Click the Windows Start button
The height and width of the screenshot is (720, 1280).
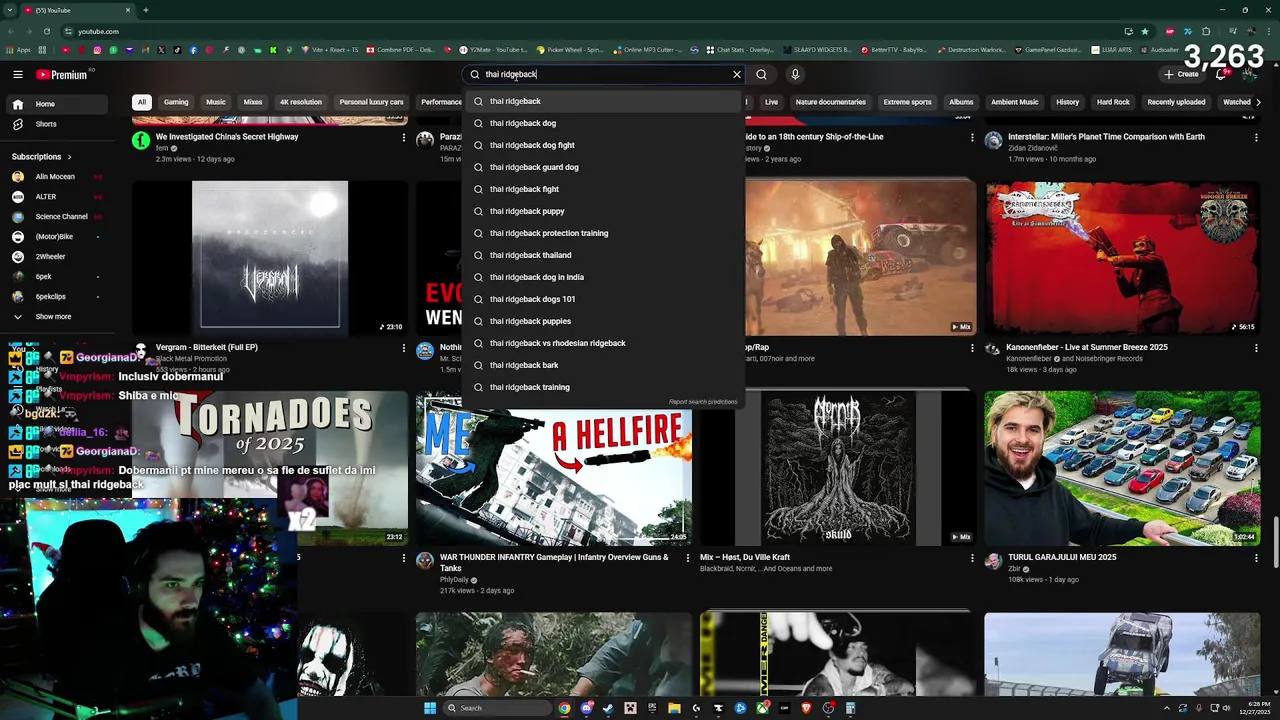tap(430, 708)
